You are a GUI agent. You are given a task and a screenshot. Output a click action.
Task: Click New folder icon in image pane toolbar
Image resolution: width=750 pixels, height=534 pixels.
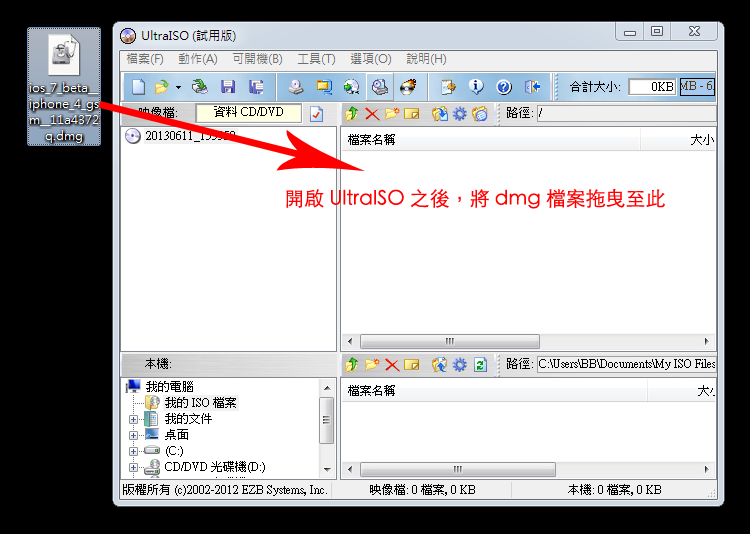(392, 113)
